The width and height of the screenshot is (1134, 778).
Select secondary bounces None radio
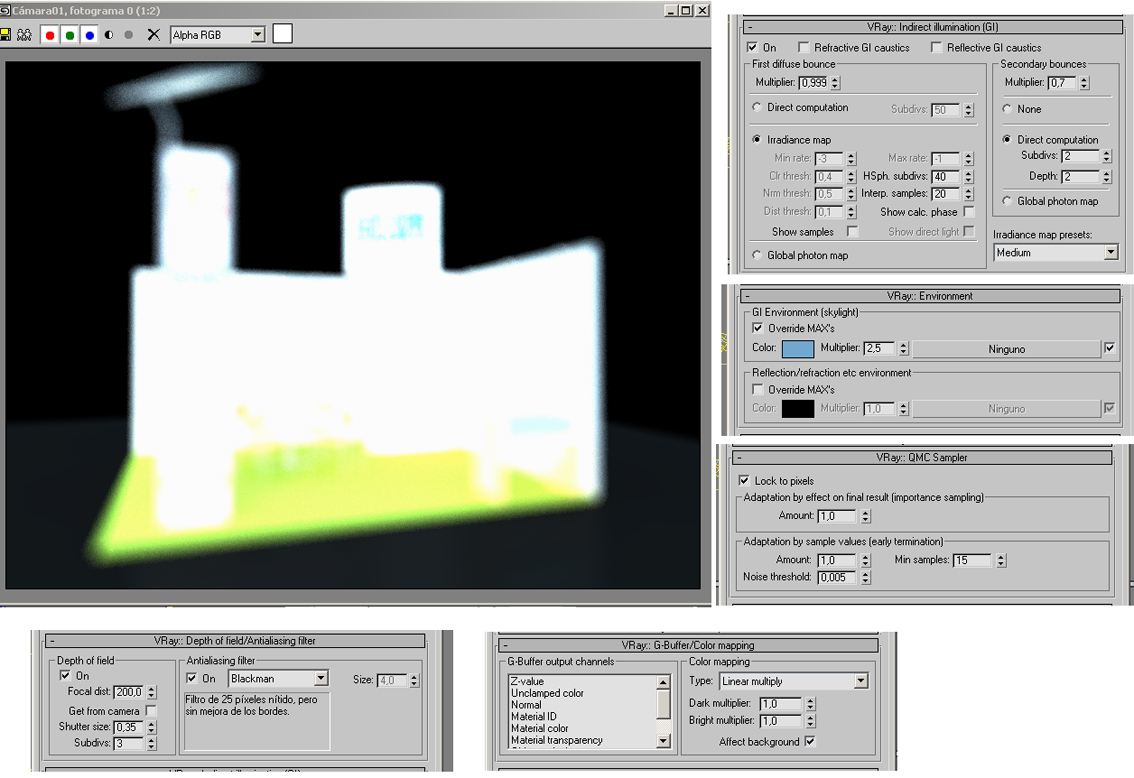(1007, 108)
